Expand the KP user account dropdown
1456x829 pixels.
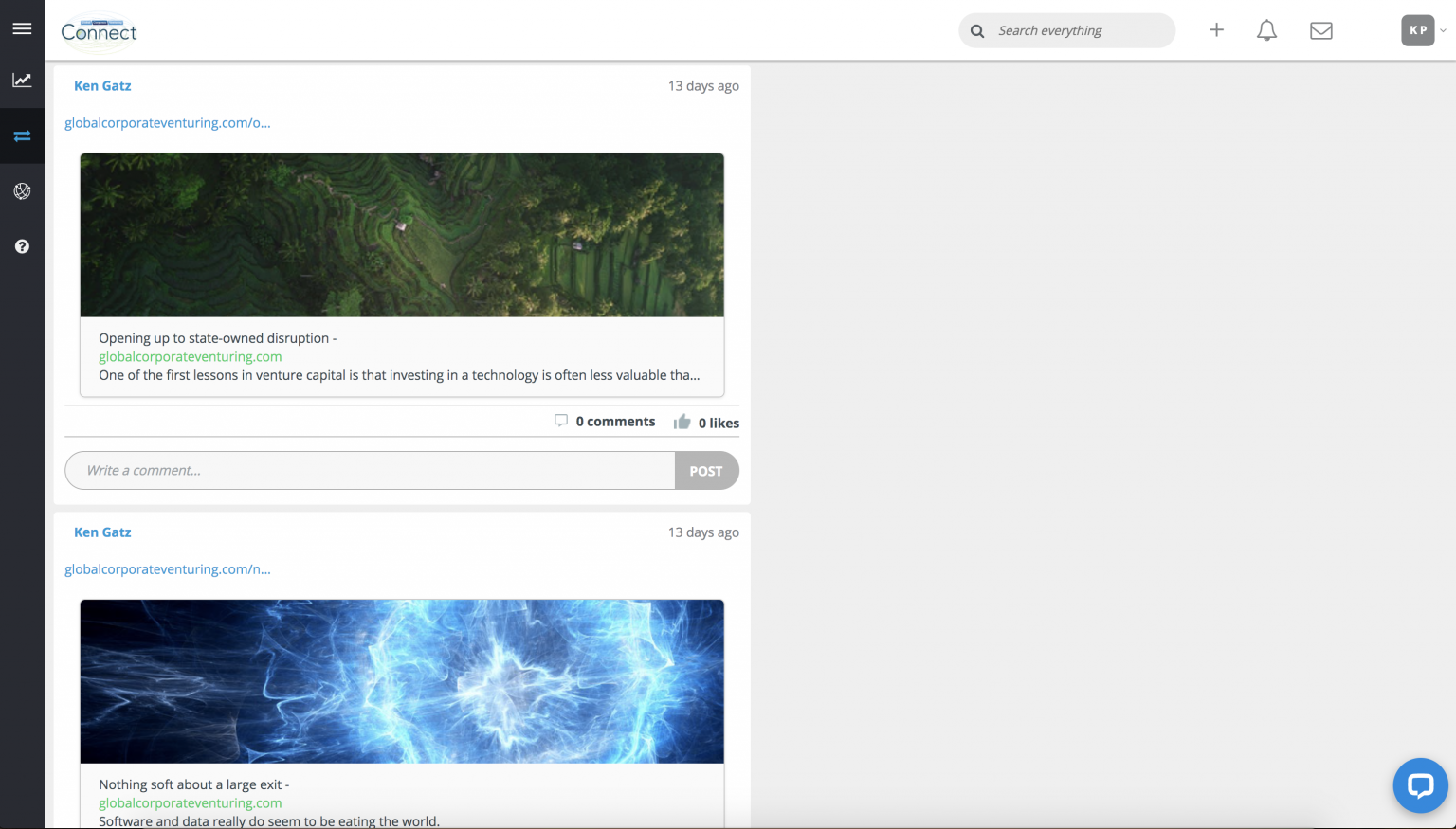[1424, 30]
